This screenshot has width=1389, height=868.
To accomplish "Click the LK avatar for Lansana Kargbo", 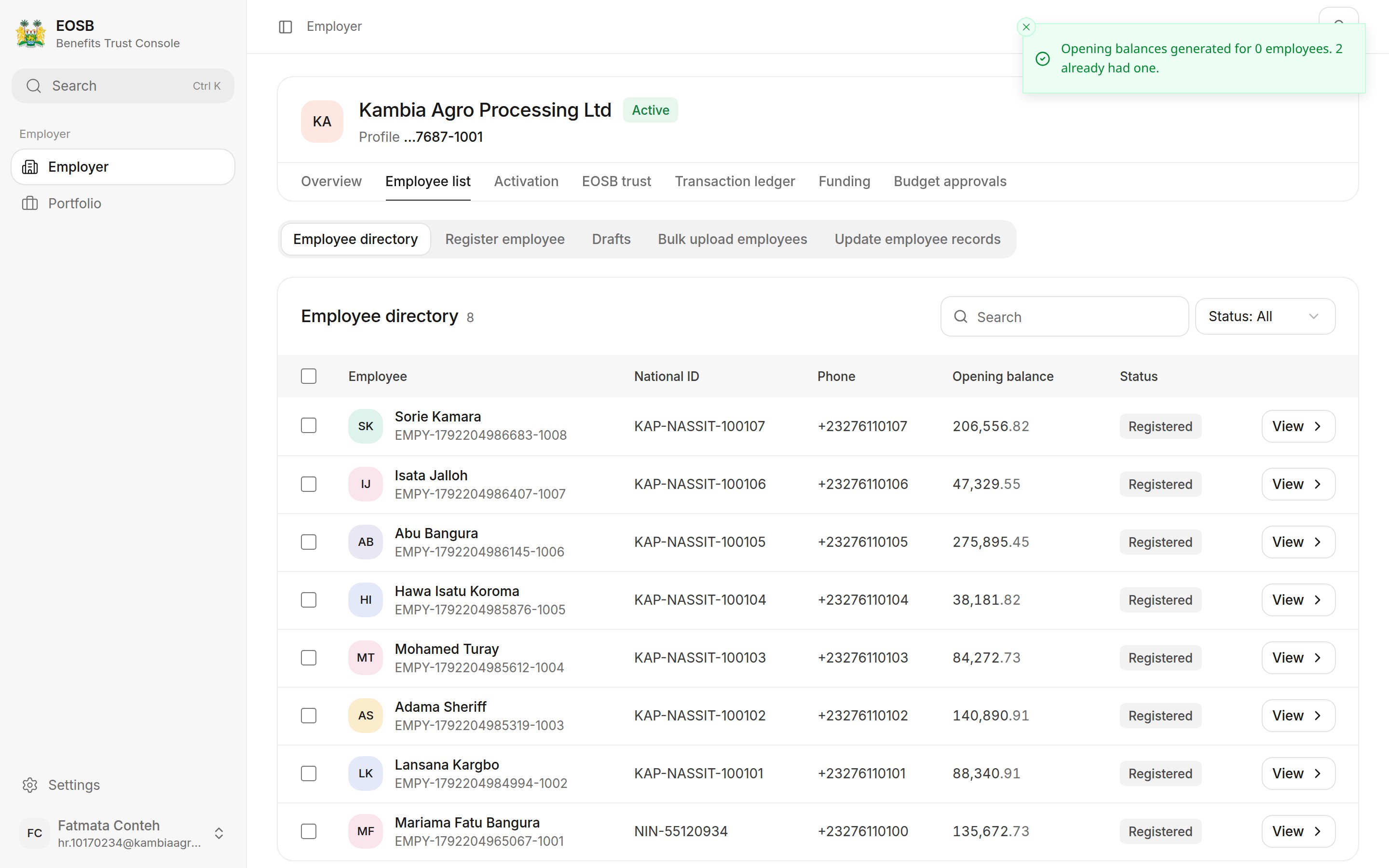I will coord(366,773).
